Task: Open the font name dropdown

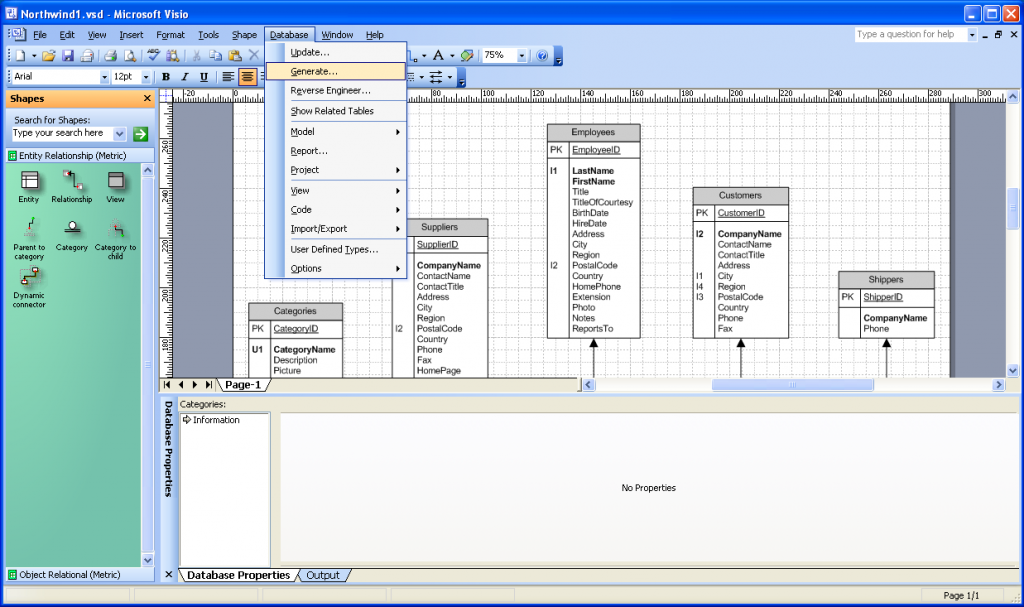Action: click(104, 77)
